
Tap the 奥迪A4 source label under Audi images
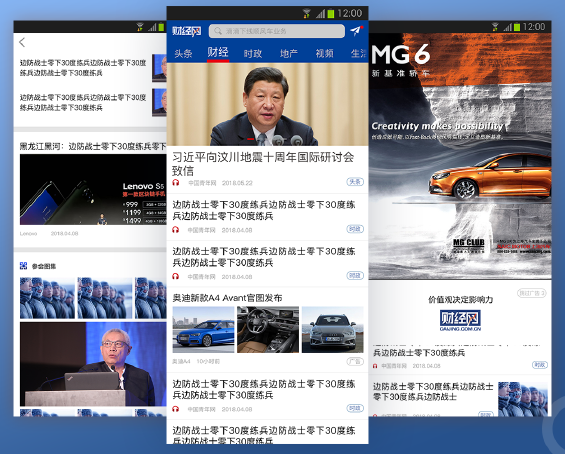click(x=181, y=361)
